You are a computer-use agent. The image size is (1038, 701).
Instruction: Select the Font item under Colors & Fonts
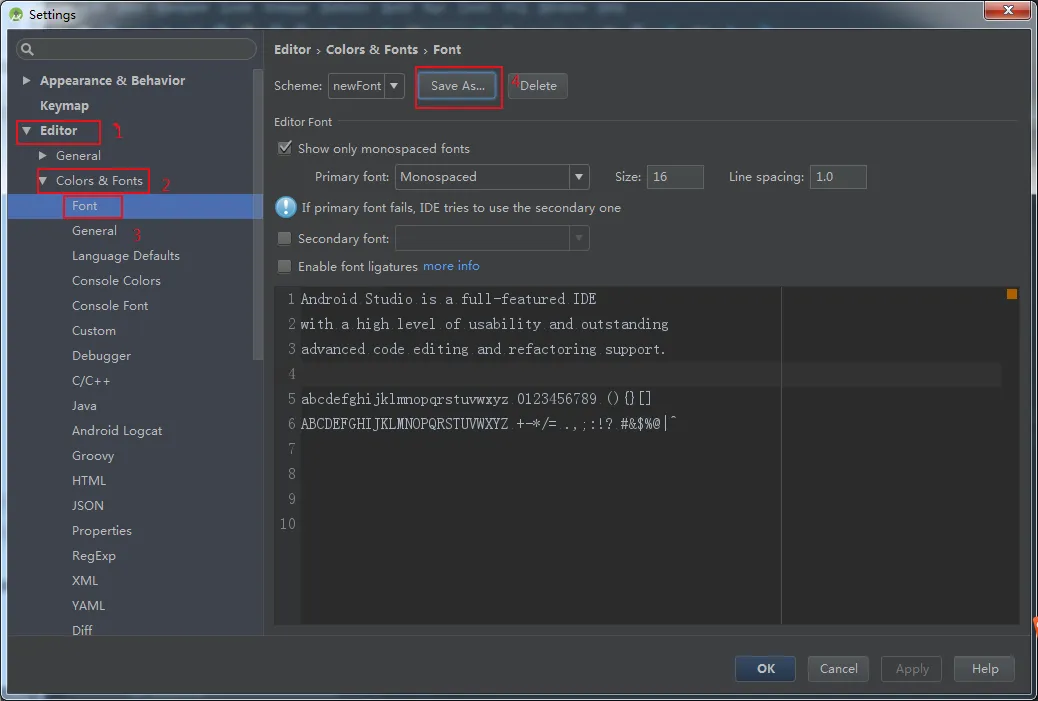click(85, 206)
